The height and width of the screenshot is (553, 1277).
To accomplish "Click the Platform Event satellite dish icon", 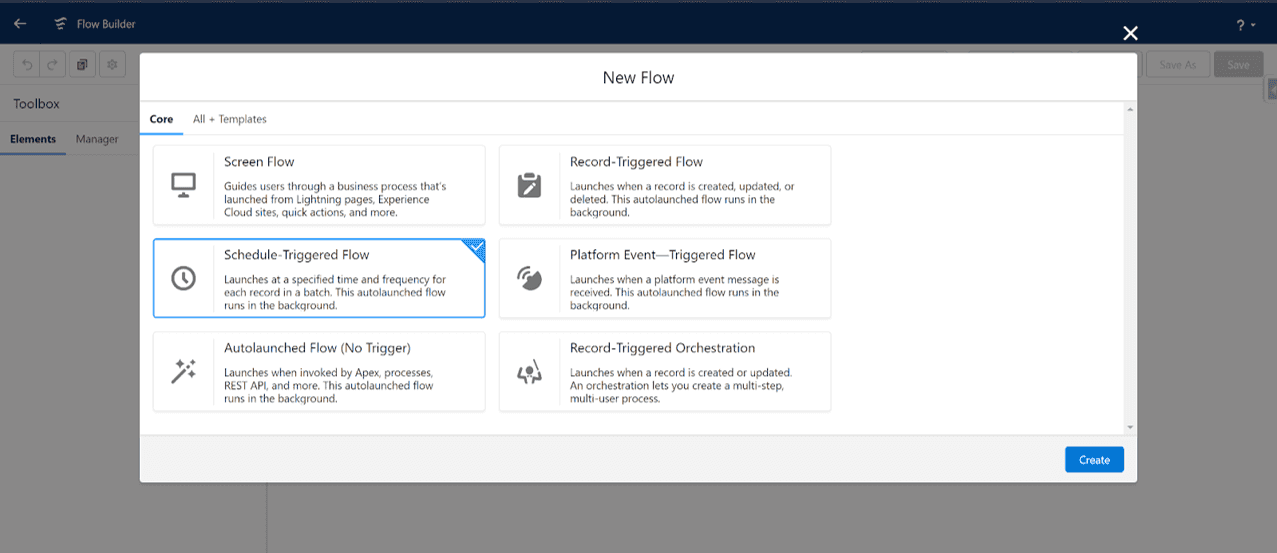I will (x=529, y=278).
